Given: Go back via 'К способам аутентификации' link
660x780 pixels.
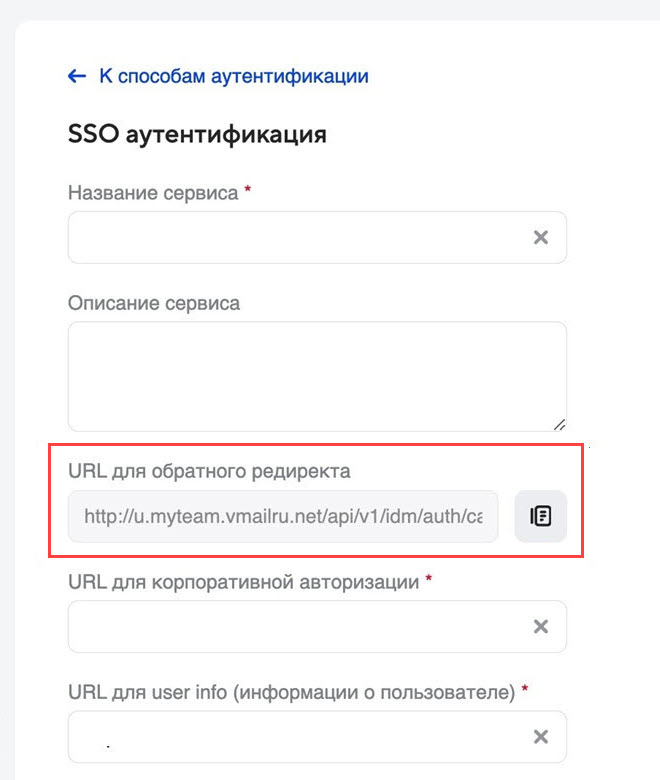Looking at the screenshot, I should click(x=234, y=76).
